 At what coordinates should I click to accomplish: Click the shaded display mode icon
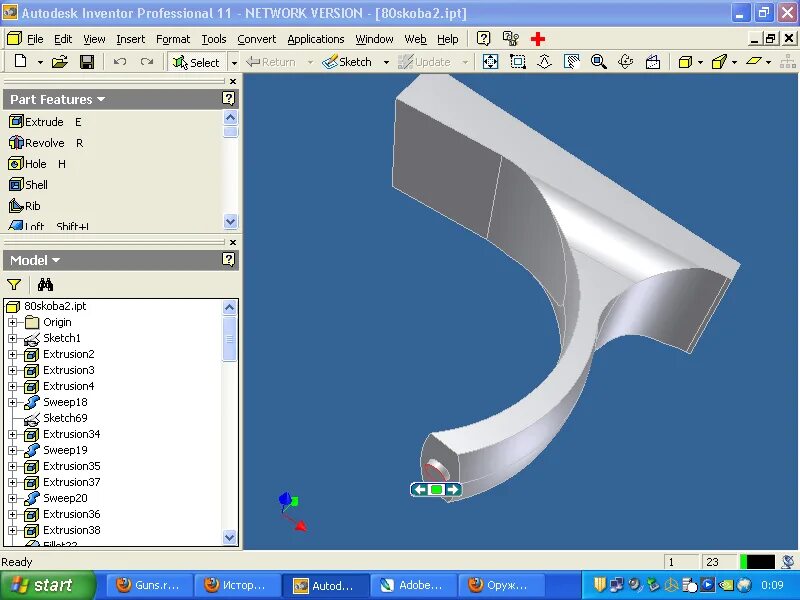[685, 62]
